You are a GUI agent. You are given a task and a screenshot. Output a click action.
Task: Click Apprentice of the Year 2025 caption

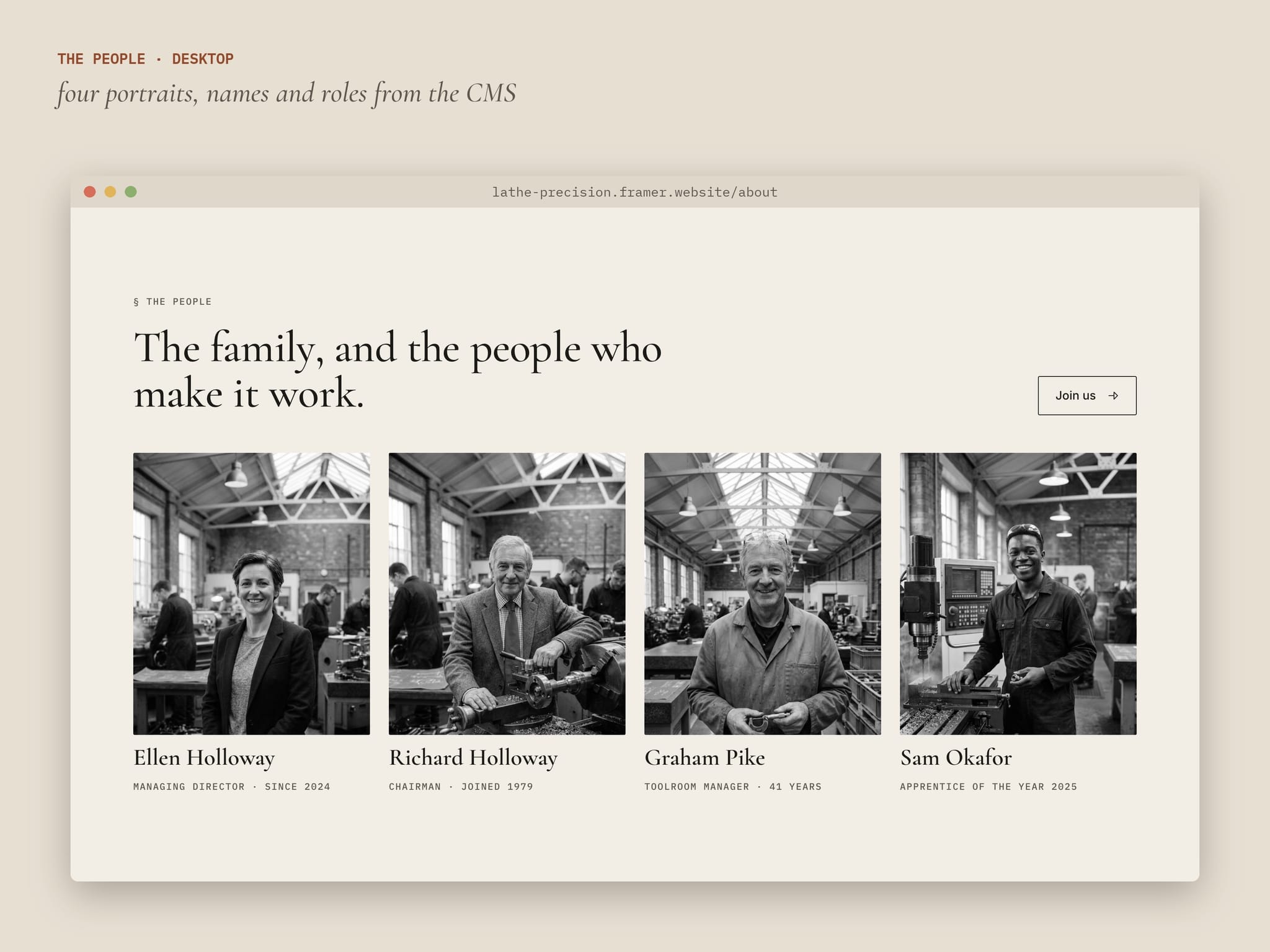click(x=988, y=787)
